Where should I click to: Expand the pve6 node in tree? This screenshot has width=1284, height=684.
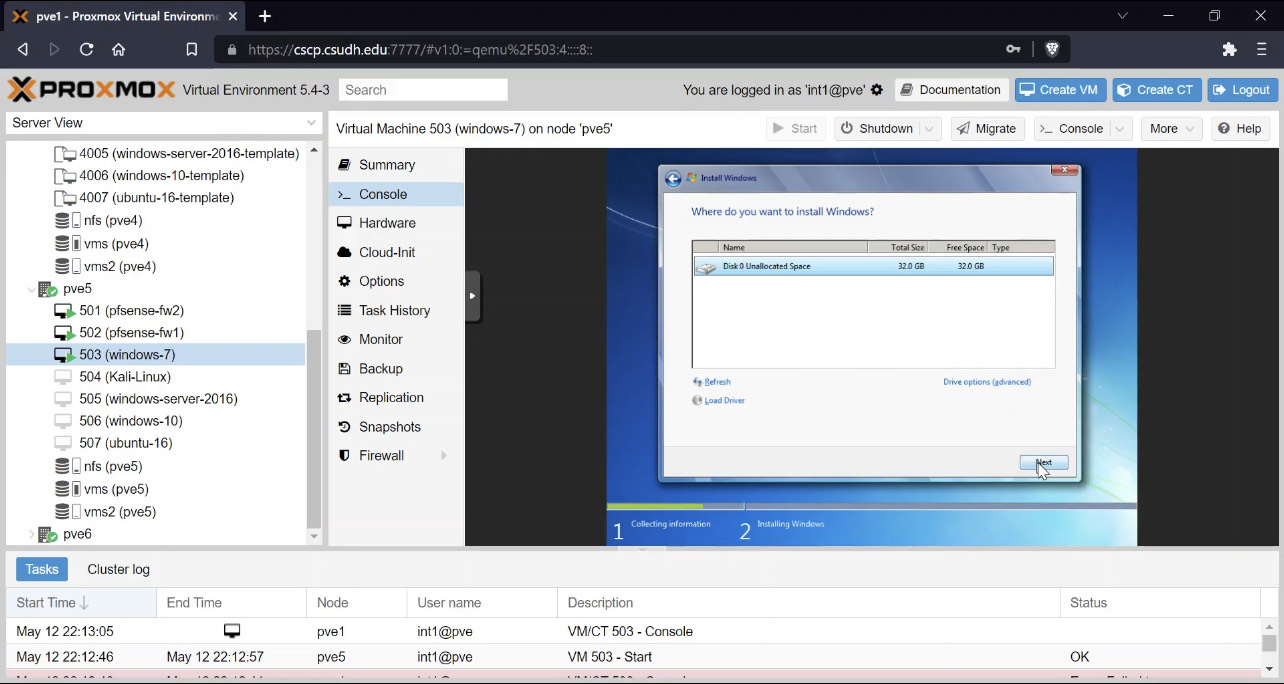32,535
